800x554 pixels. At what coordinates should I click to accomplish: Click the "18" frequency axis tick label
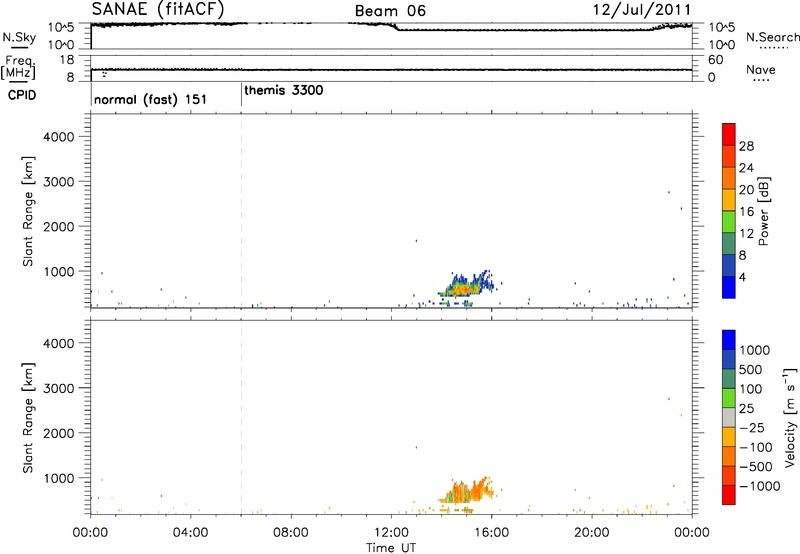click(x=67, y=60)
